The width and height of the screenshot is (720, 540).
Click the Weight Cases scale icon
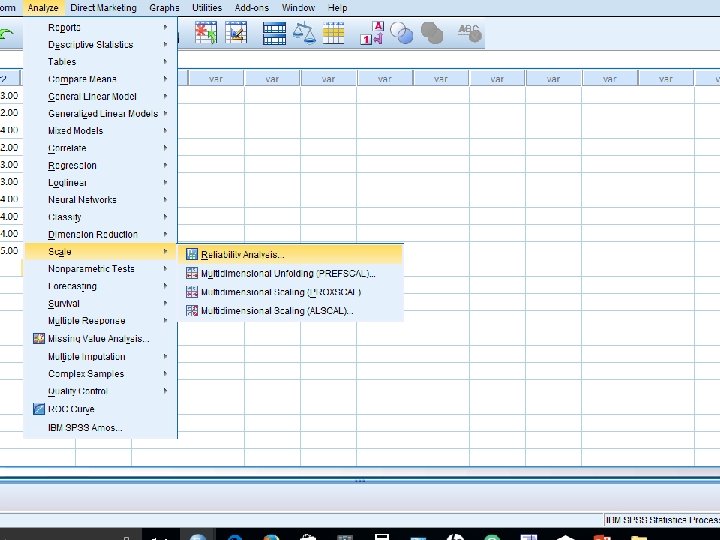click(304, 33)
